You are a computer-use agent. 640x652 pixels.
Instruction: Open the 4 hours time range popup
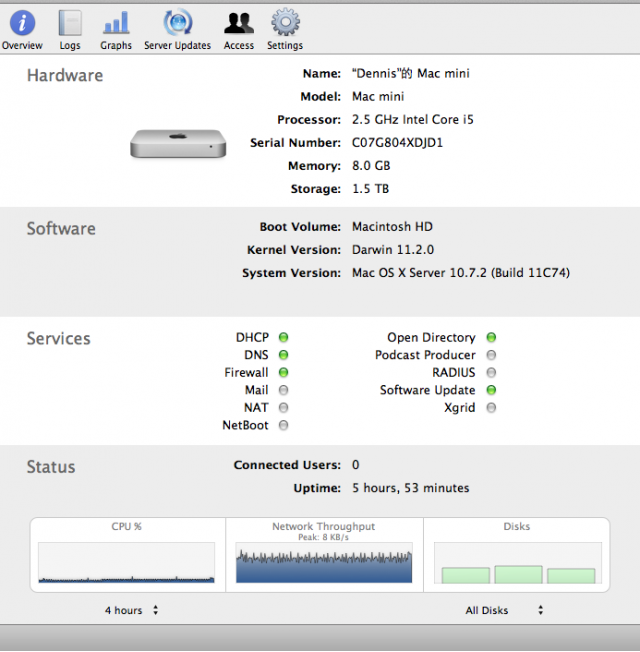coord(131,610)
